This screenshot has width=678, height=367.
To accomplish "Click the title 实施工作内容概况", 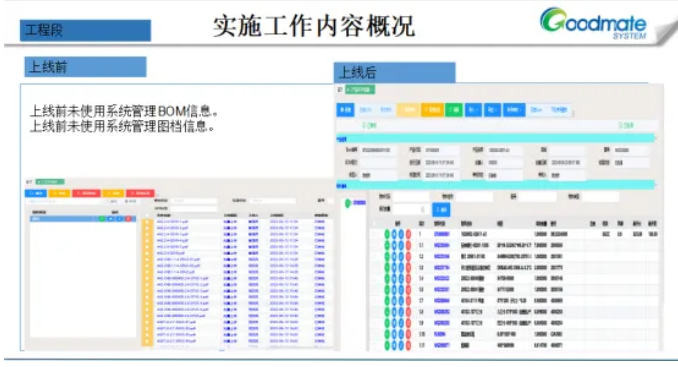I will (314, 26).
